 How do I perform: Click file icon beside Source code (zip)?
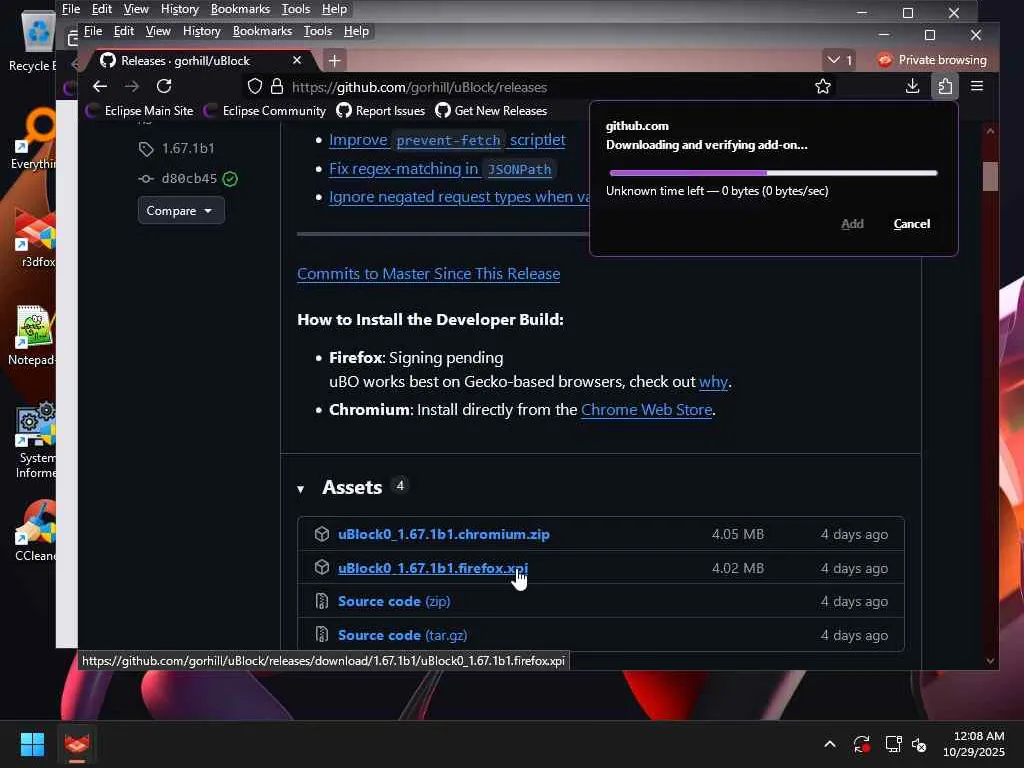321,601
